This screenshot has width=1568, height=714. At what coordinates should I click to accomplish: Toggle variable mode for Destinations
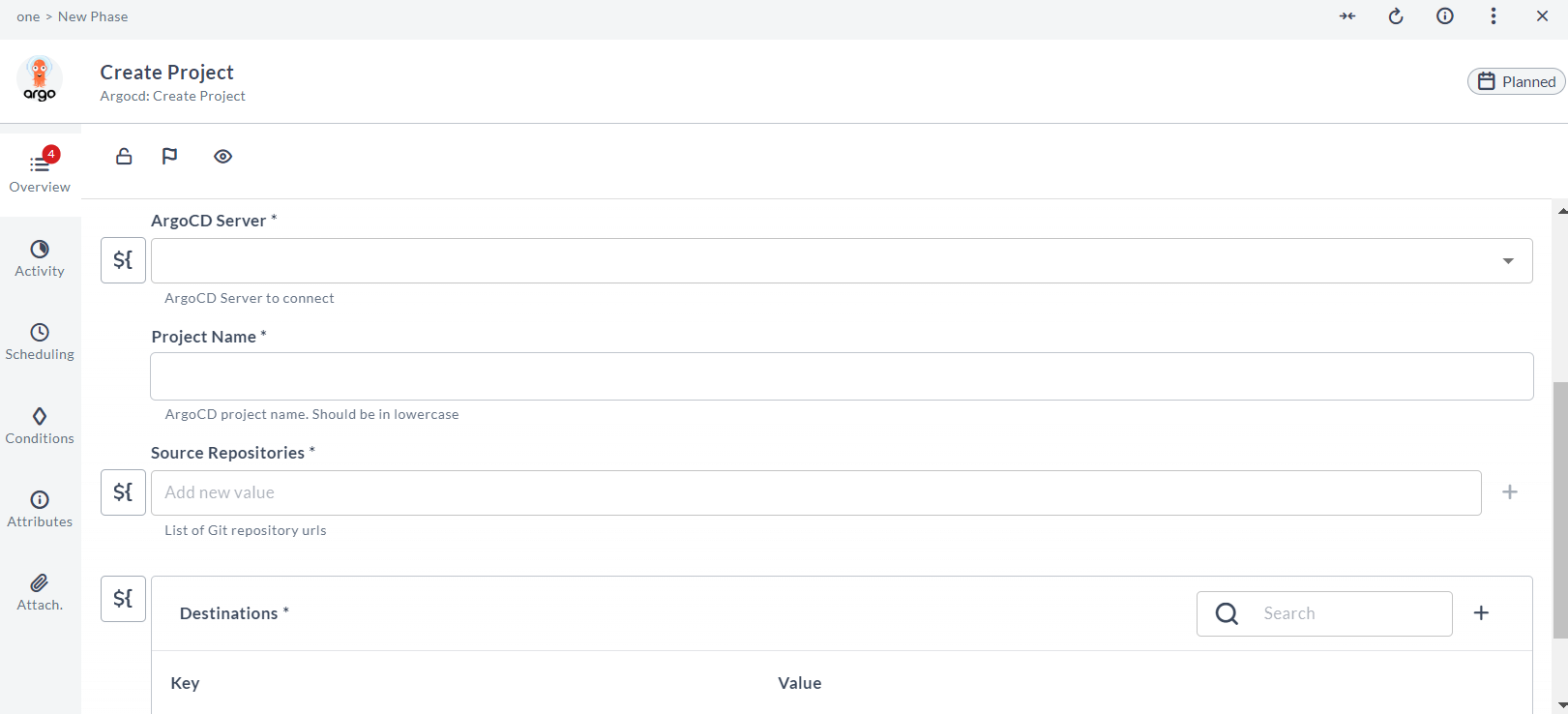(123, 599)
